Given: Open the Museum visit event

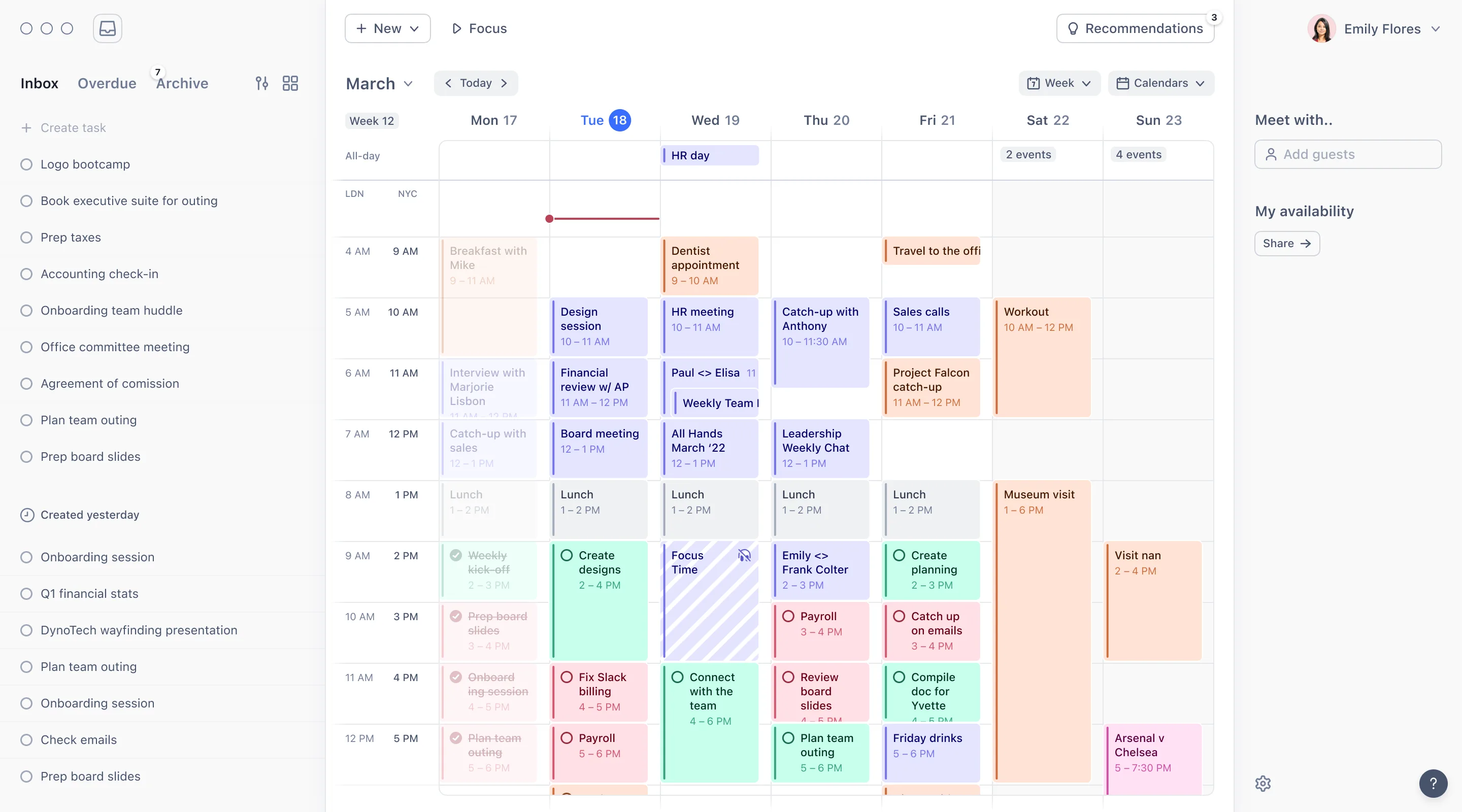Looking at the screenshot, I should [1042, 631].
